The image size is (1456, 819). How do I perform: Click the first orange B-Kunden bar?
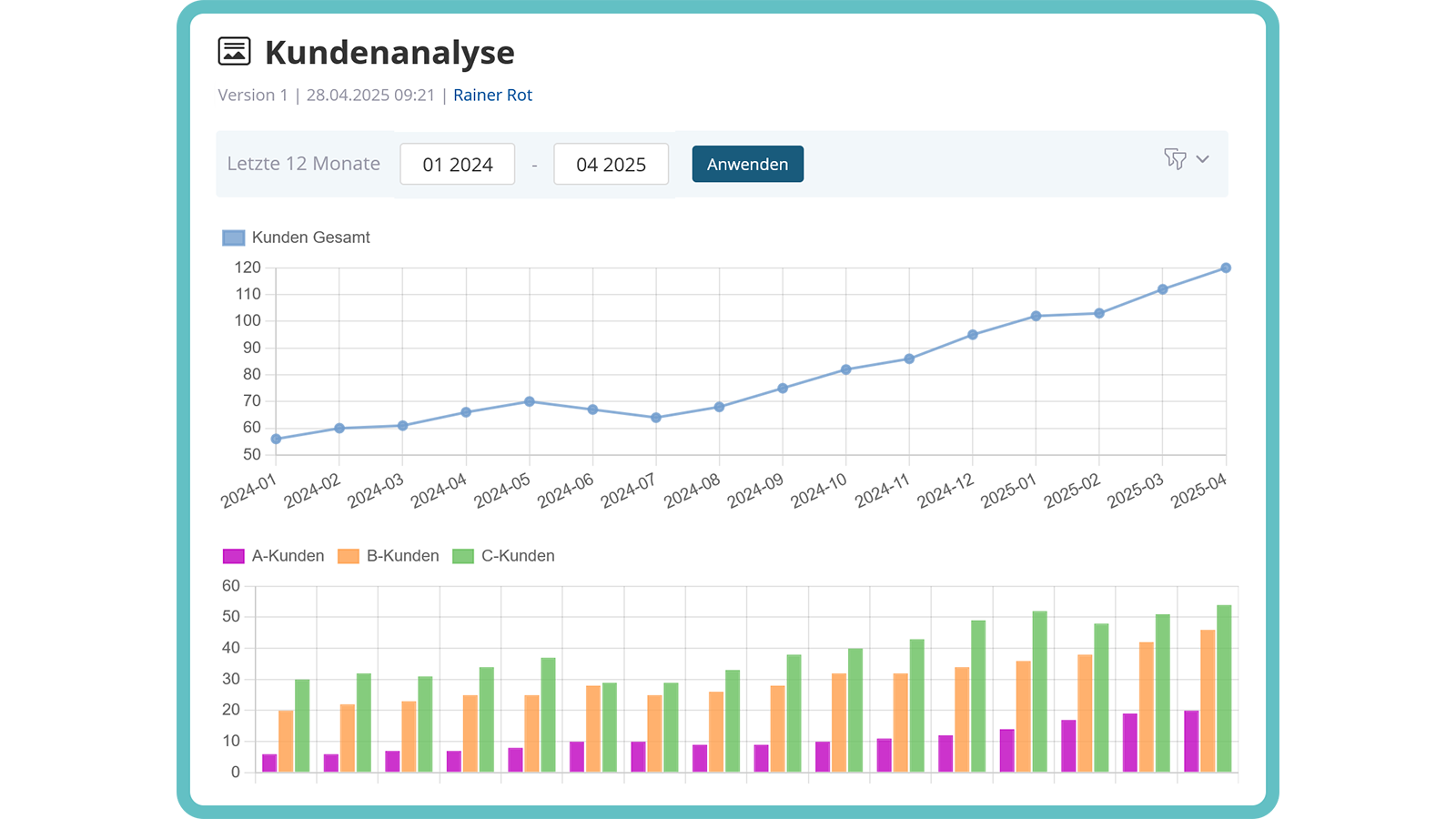[x=286, y=742]
